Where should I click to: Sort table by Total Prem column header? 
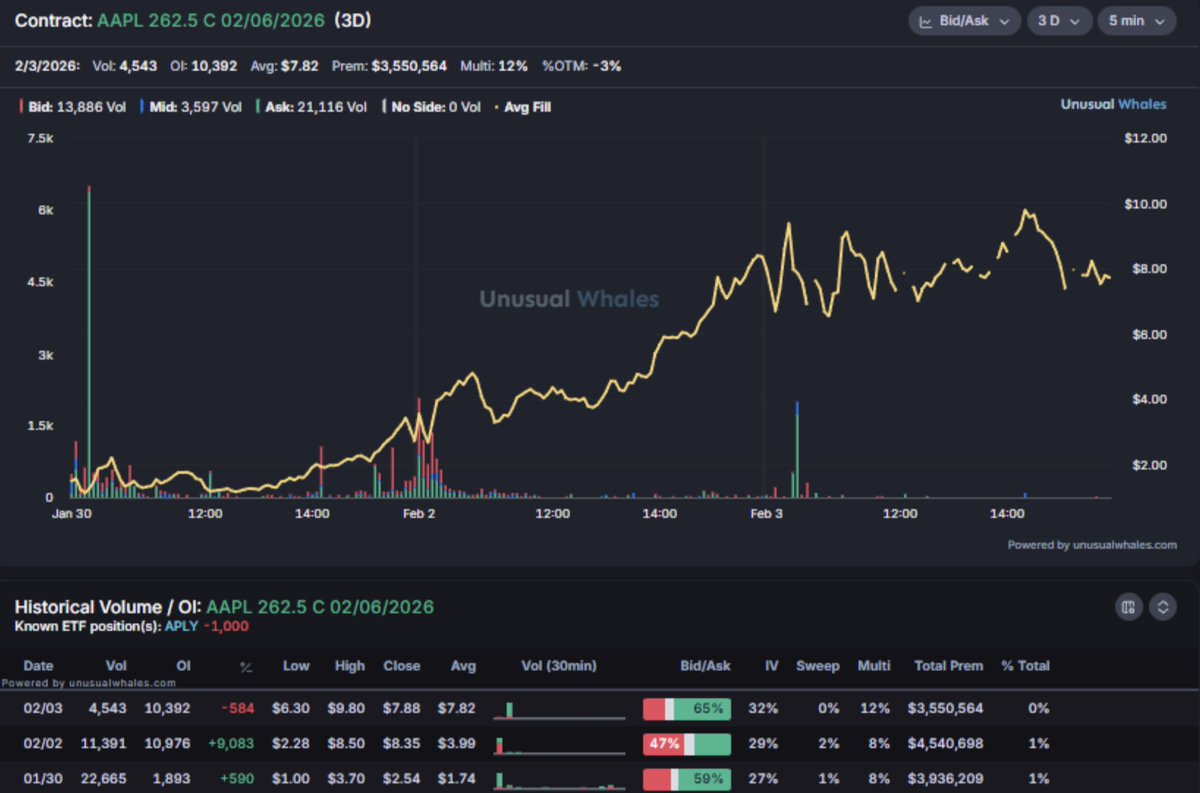948,665
